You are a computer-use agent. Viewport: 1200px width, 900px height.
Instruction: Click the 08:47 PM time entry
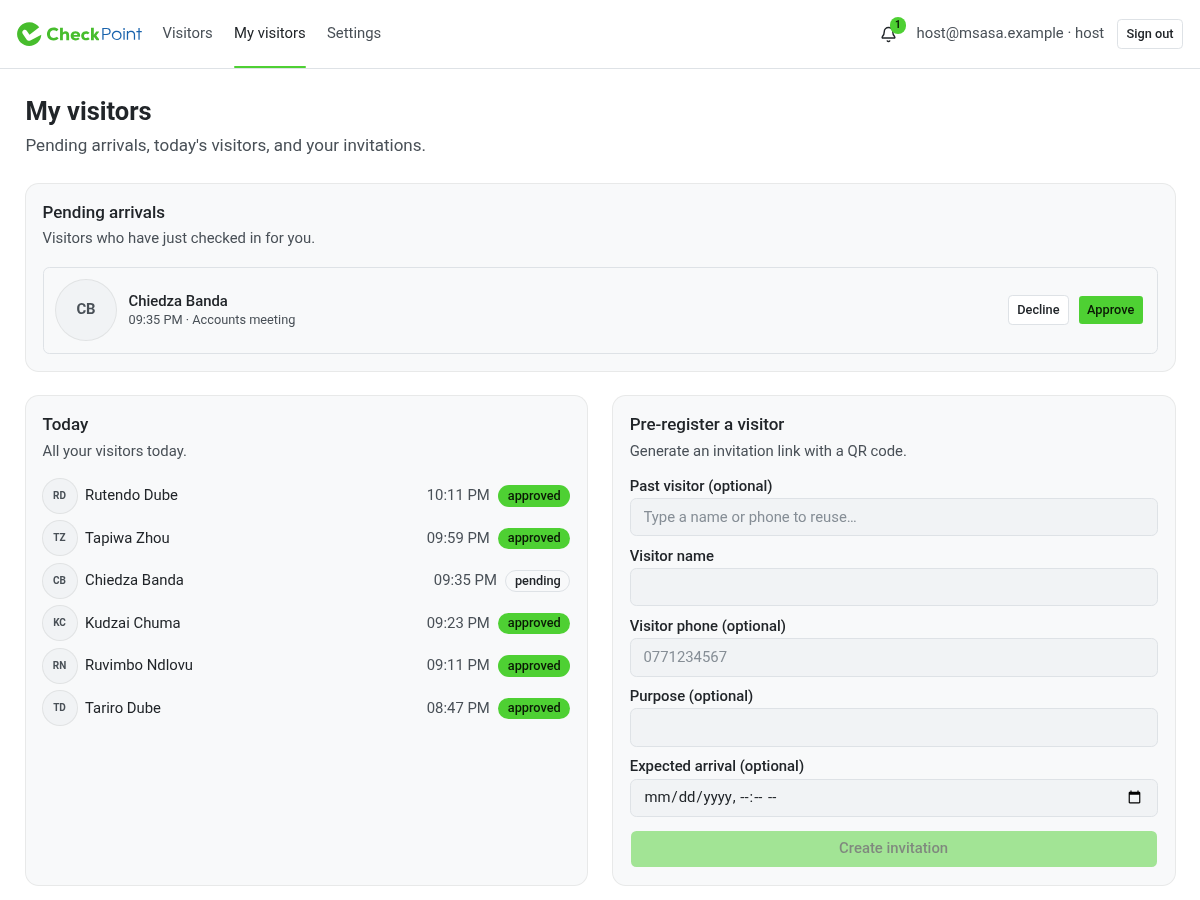(458, 708)
